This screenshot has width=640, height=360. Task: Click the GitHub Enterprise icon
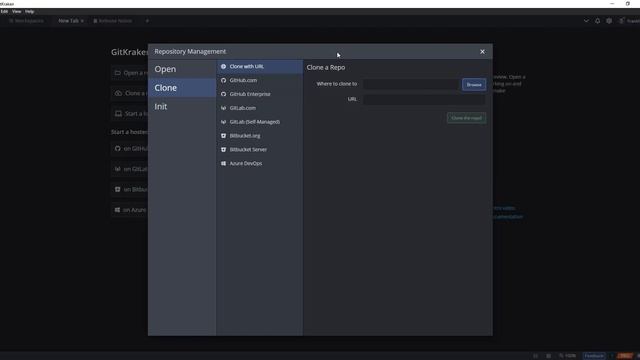pos(223,94)
